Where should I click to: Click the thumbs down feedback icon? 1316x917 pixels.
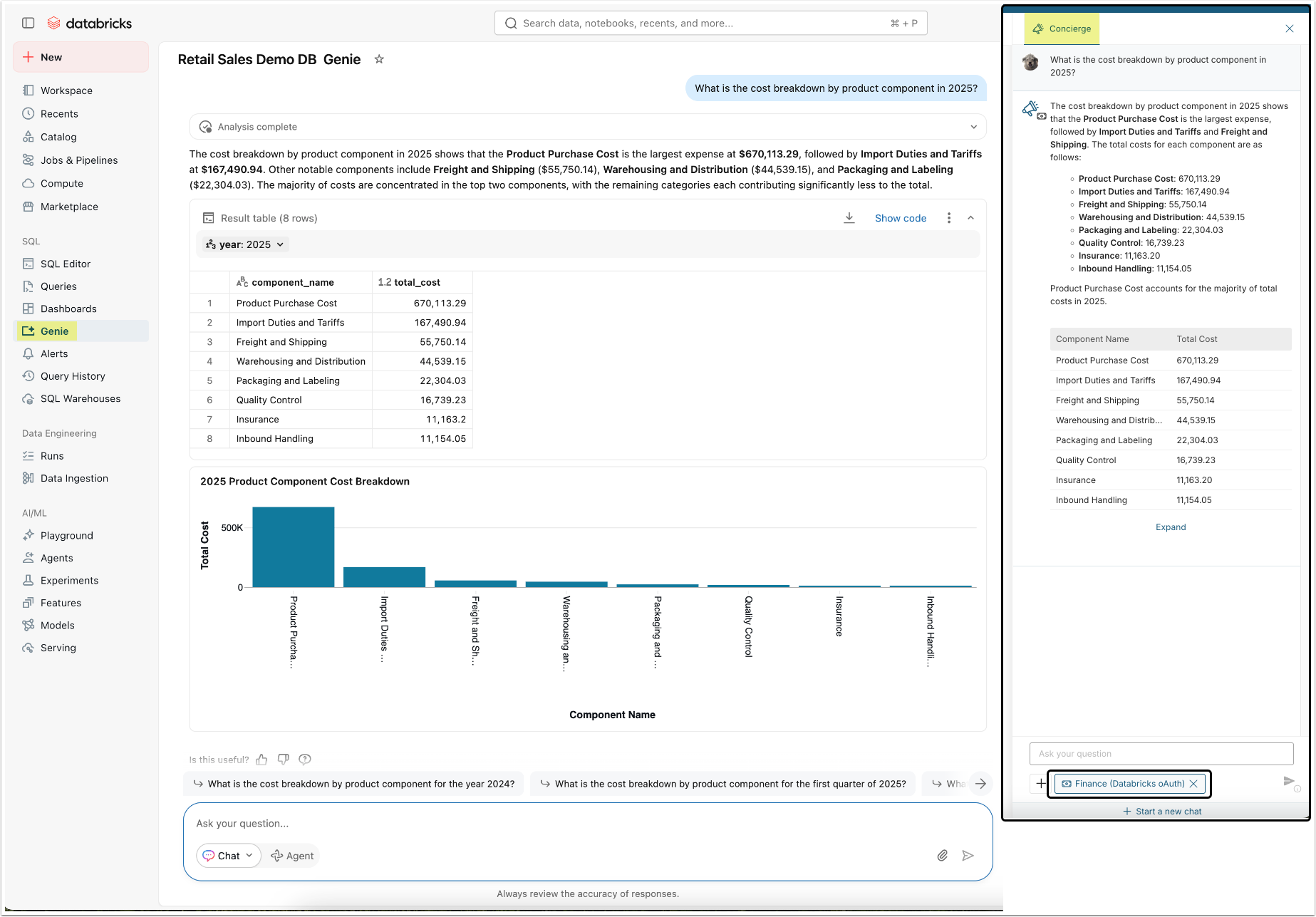point(283,760)
